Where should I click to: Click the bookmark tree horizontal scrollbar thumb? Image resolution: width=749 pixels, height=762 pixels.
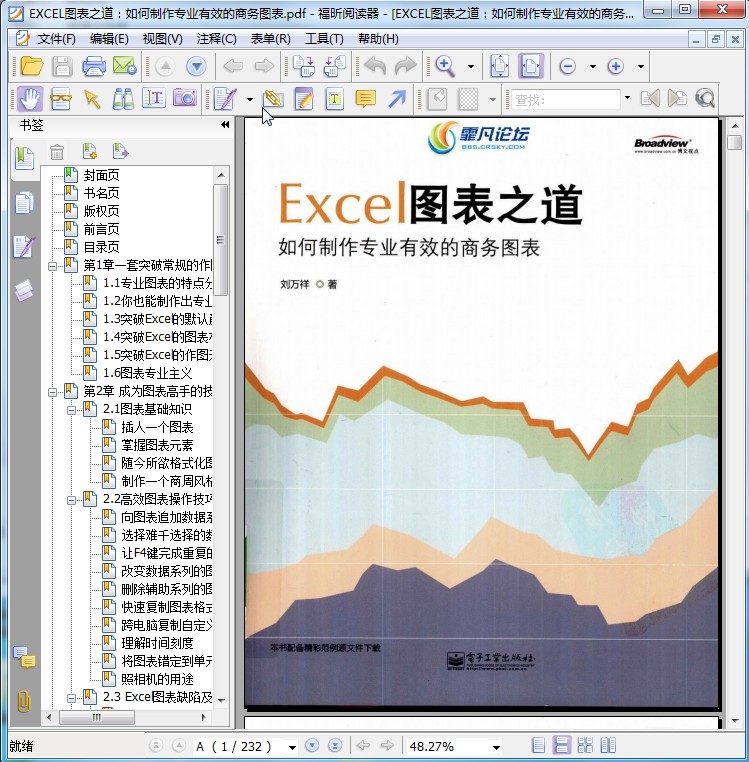pyautogui.click(x=97, y=717)
